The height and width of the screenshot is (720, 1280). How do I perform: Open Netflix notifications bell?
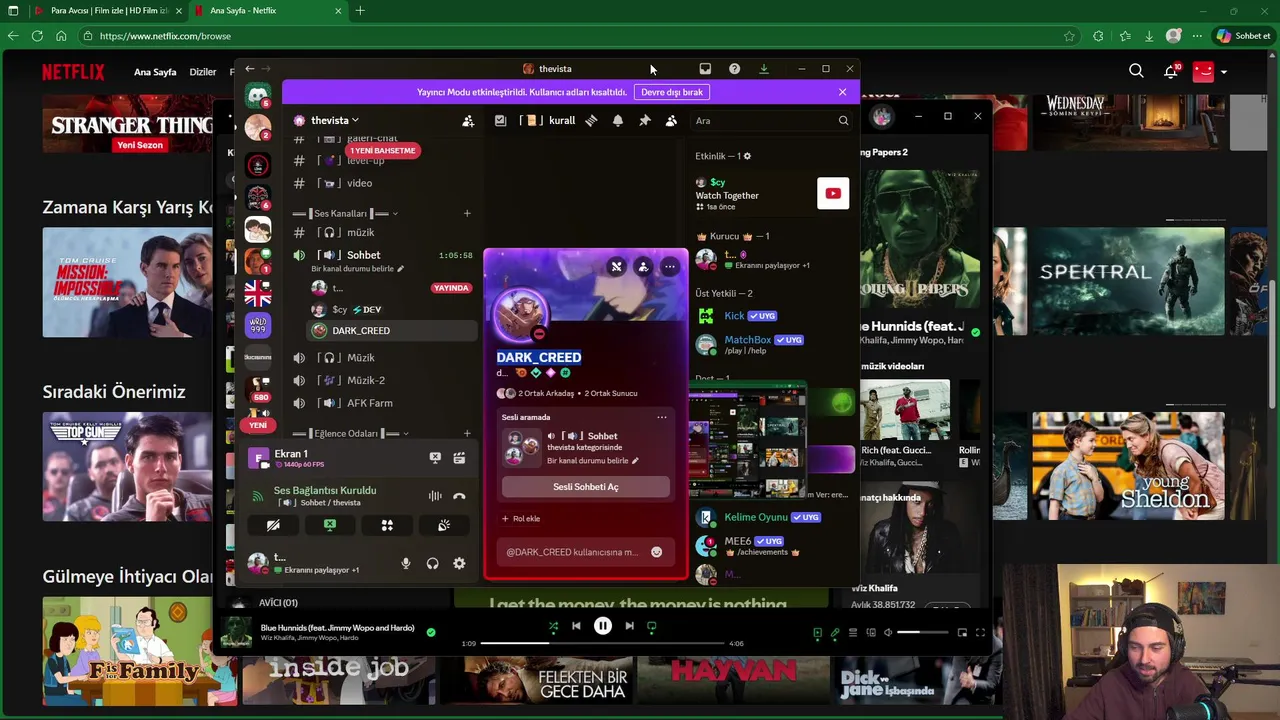1171,71
